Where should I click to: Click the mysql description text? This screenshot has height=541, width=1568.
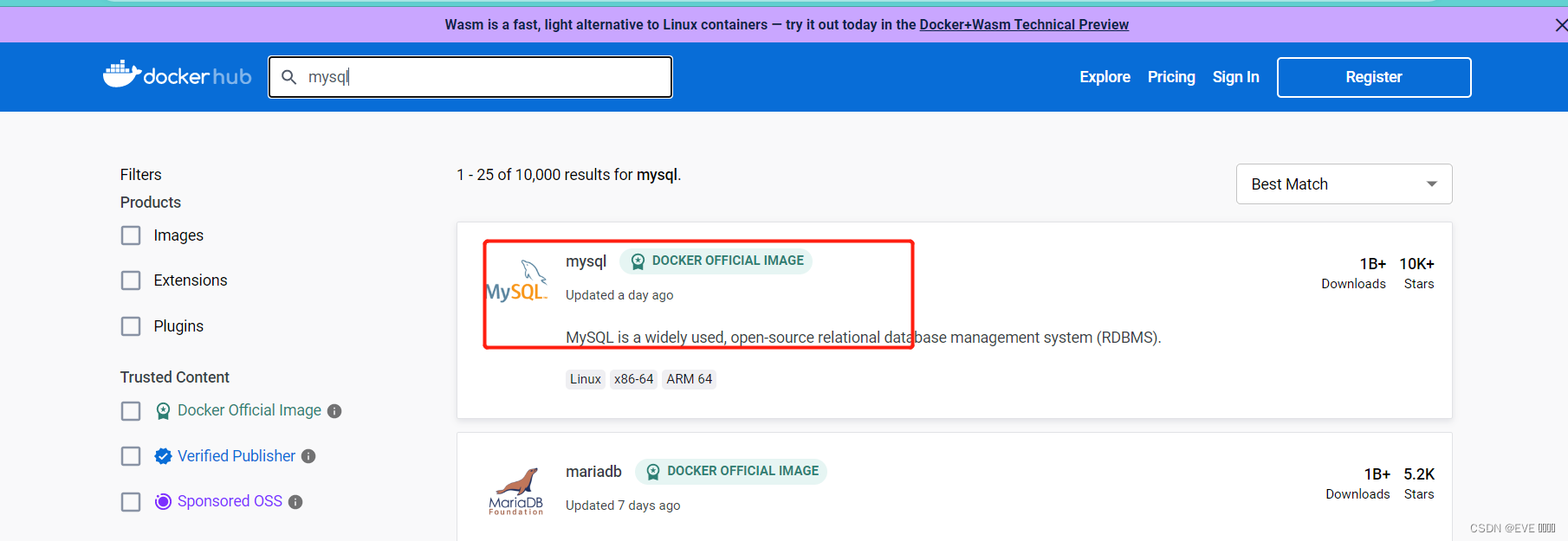click(x=863, y=338)
